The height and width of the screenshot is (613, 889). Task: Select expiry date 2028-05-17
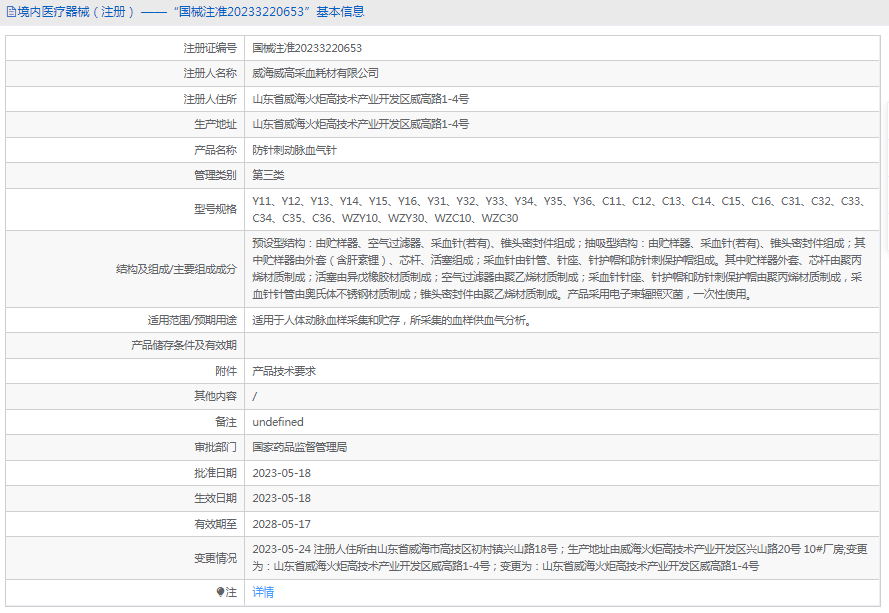(x=282, y=524)
